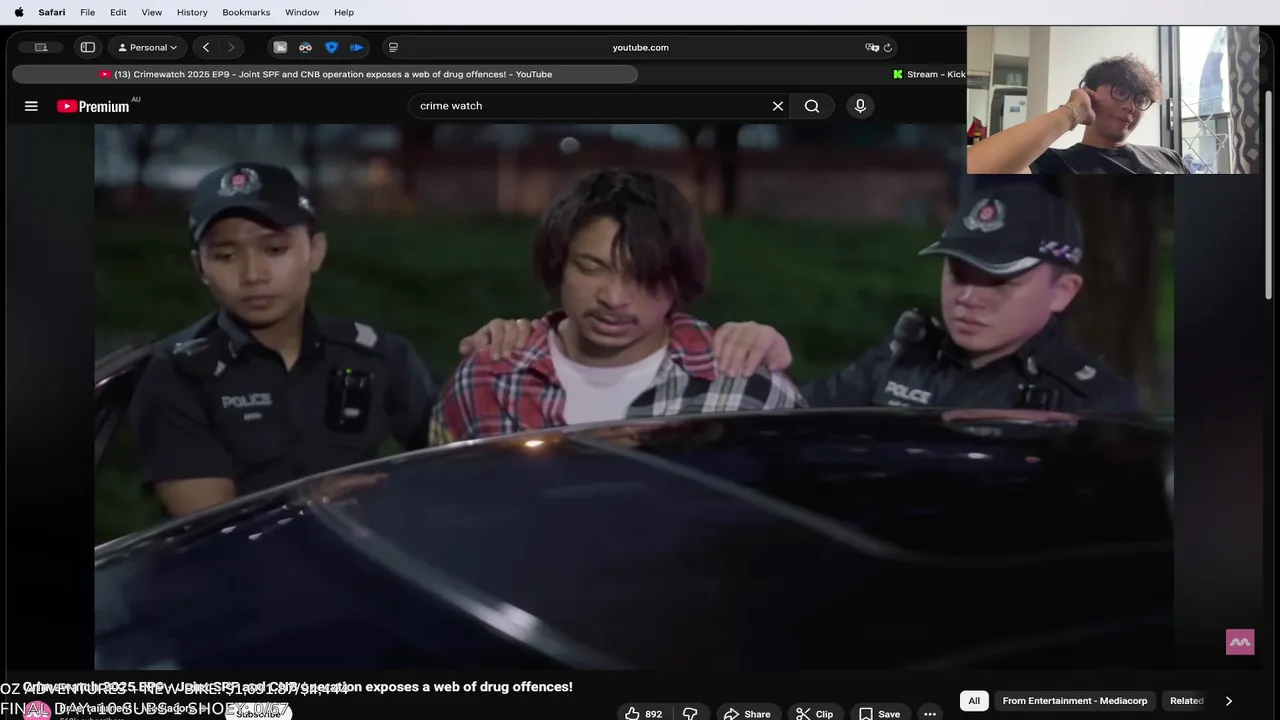Open more actions ellipsis under video
The image size is (1280, 720).
coord(930,714)
